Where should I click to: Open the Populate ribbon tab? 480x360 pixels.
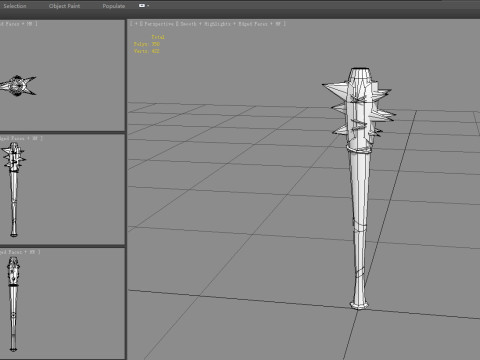point(114,6)
